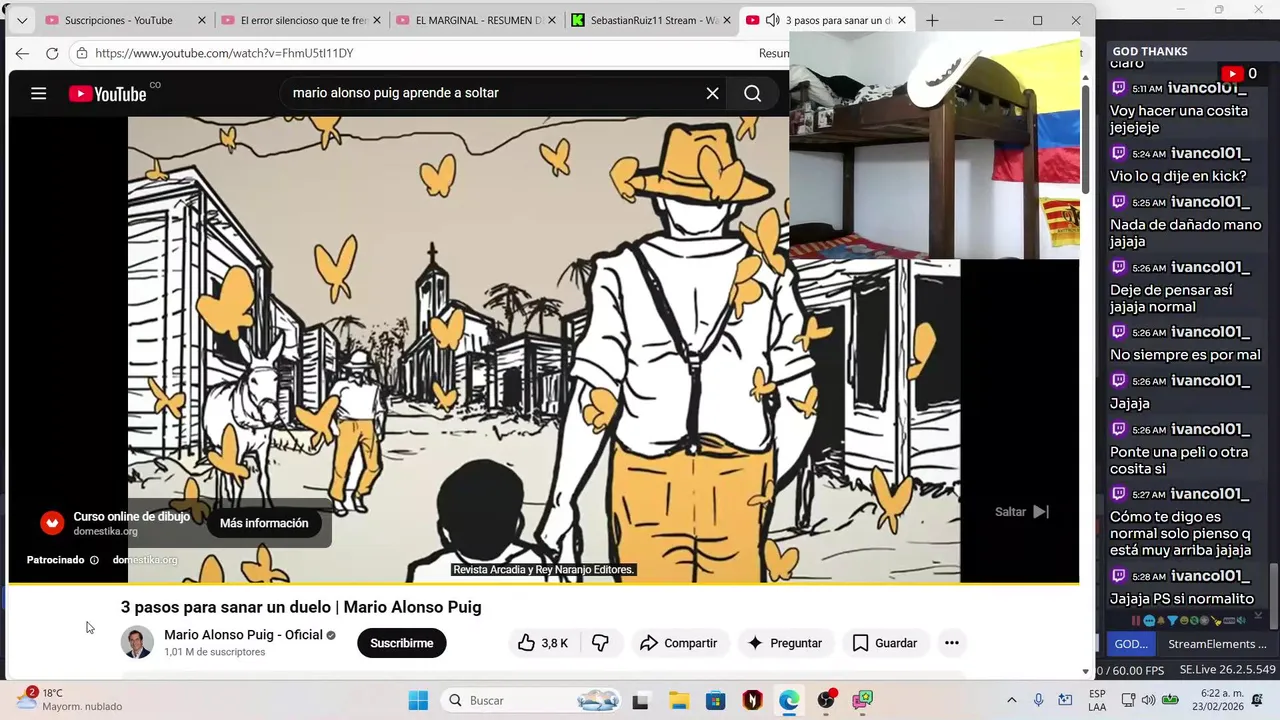Clear the YouTube search query
This screenshot has height=720, width=1280.
[x=712, y=93]
